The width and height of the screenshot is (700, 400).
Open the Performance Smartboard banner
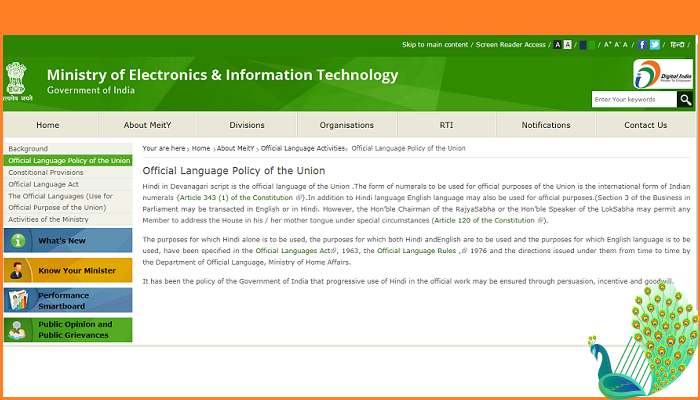tap(68, 300)
